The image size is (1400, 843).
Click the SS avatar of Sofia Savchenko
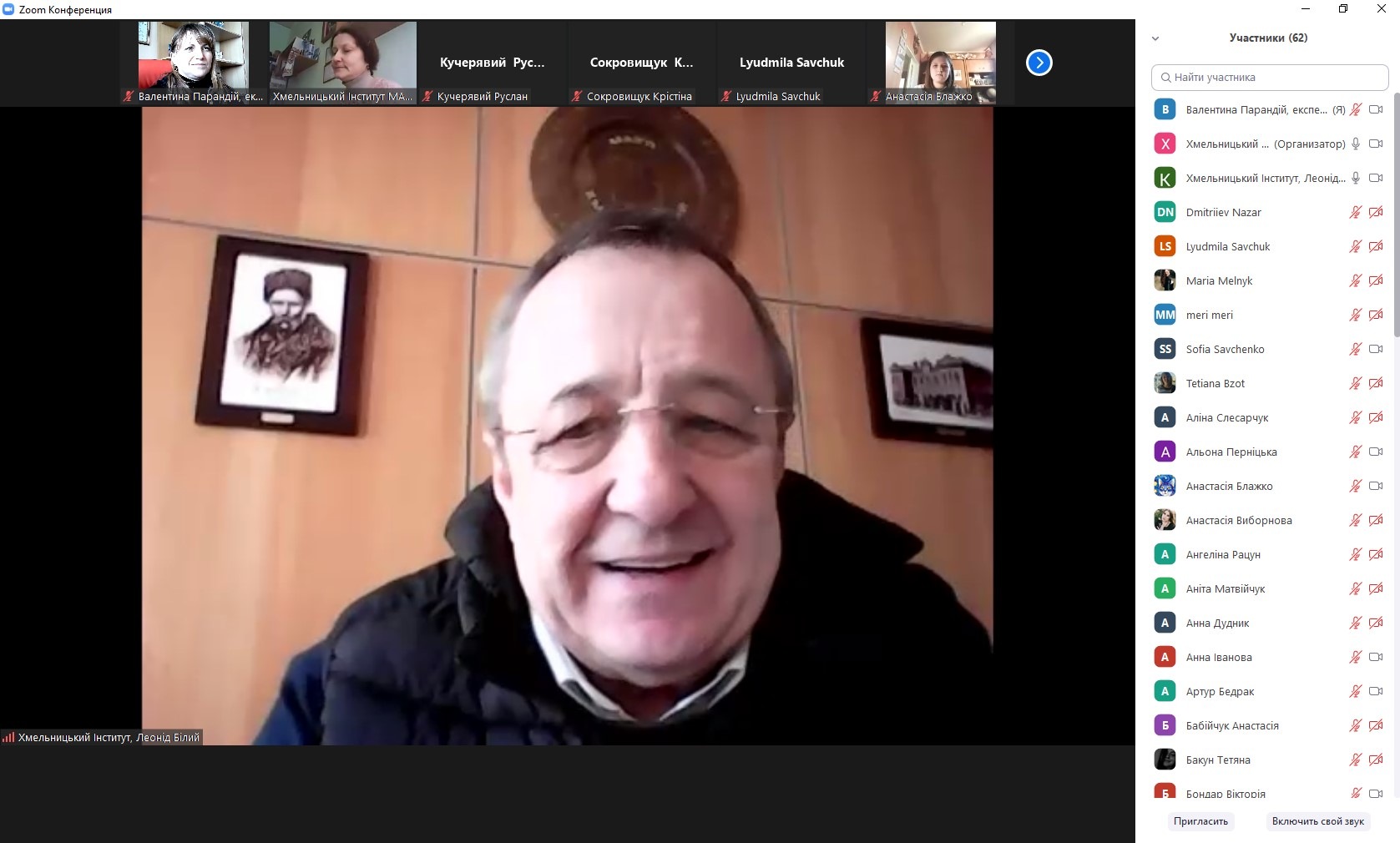[x=1165, y=349]
